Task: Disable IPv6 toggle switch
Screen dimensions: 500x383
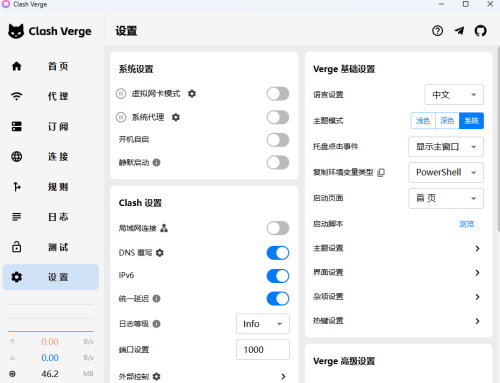Action: point(278,276)
